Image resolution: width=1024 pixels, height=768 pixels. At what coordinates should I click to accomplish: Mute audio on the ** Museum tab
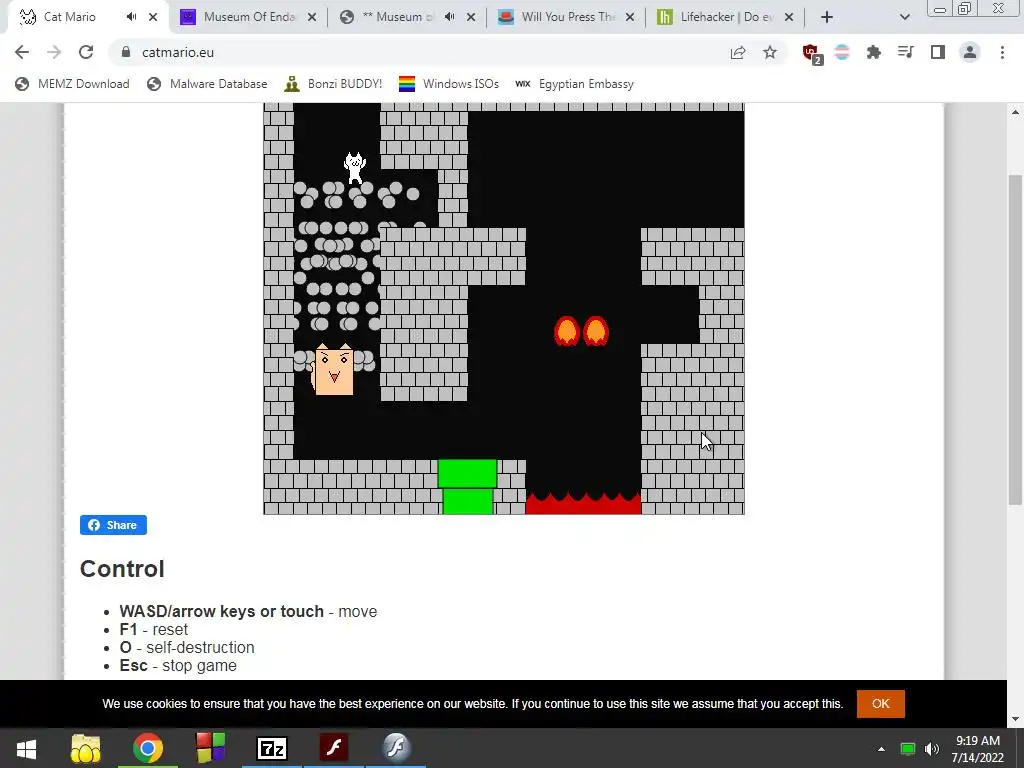(x=449, y=17)
